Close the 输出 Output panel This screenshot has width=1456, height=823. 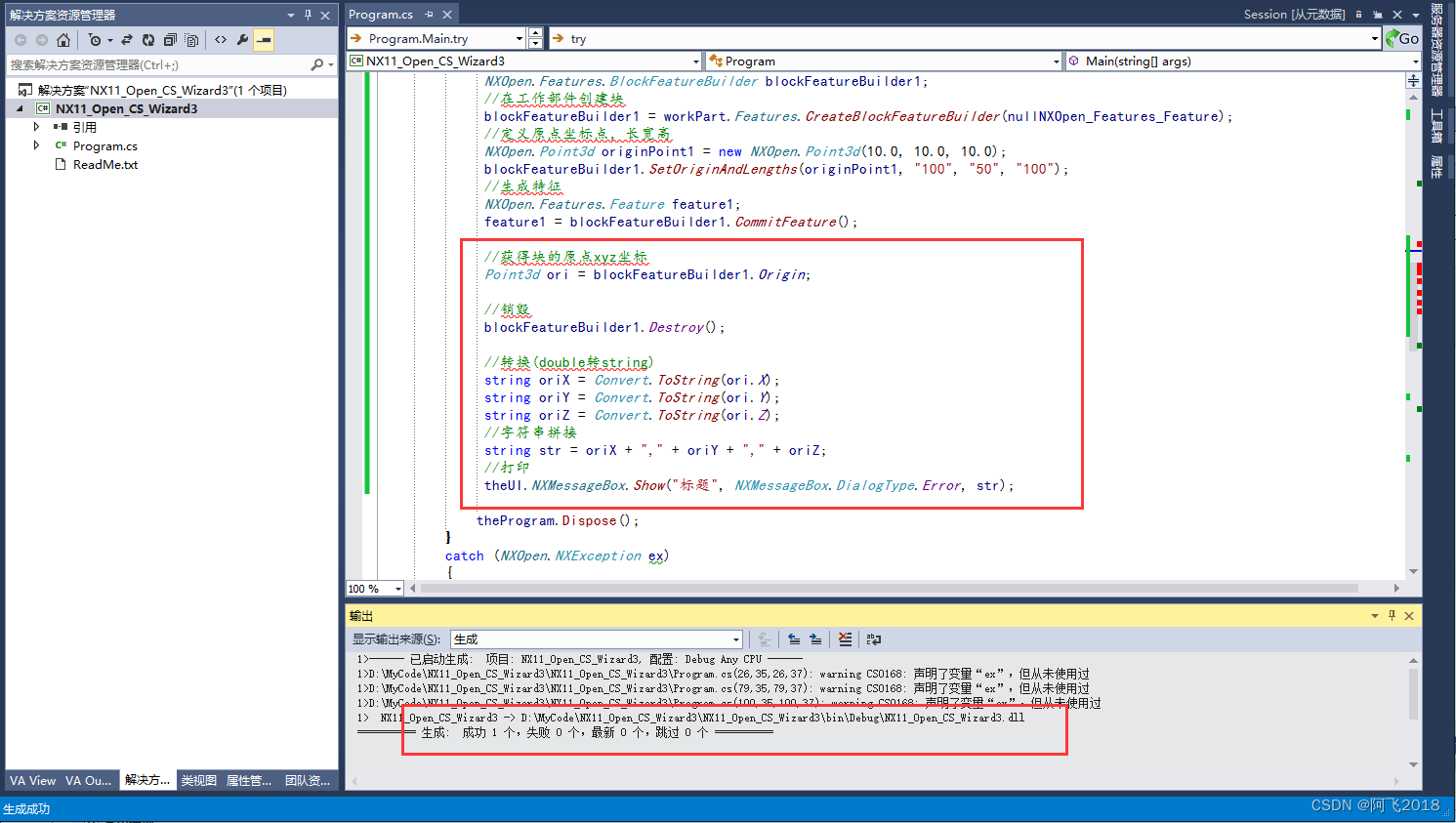[1409, 616]
